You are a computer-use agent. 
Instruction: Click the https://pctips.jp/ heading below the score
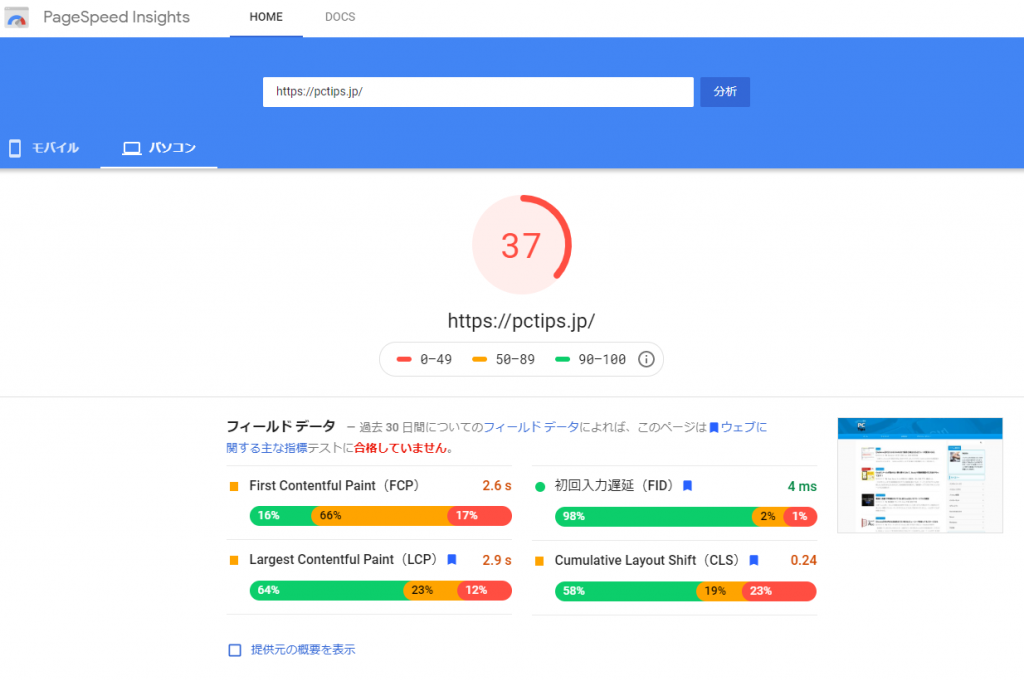point(521,321)
